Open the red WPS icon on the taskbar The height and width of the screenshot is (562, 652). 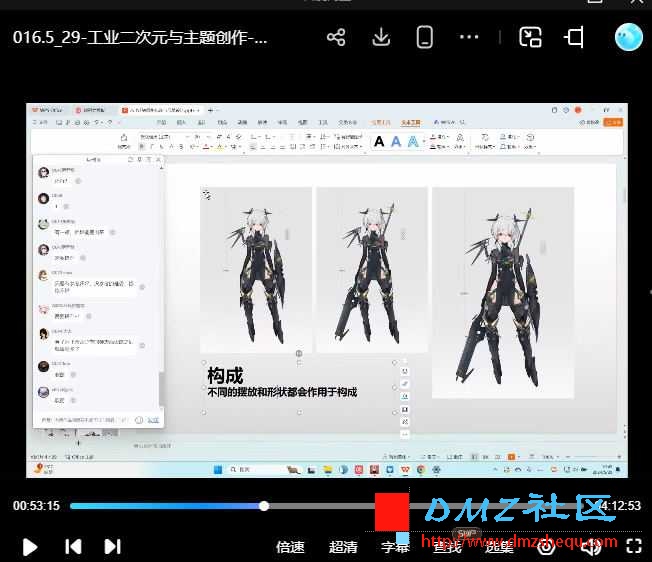click(405, 470)
